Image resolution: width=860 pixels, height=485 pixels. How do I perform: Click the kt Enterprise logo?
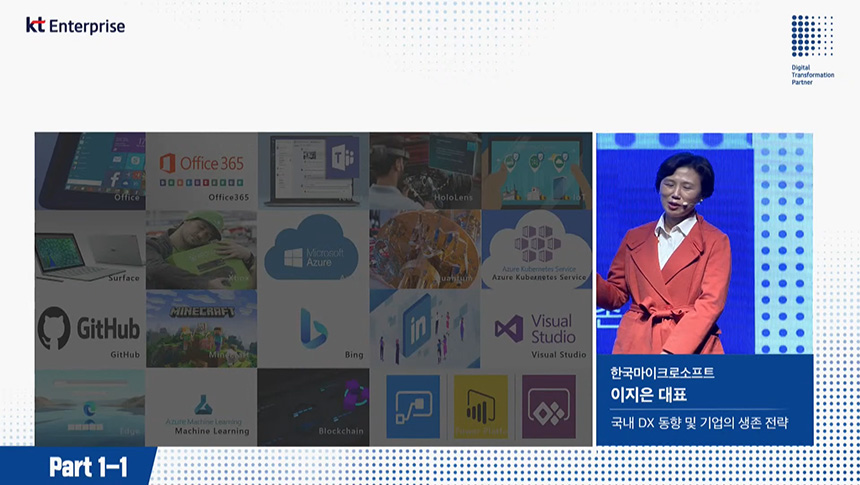[x=75, y=25]
